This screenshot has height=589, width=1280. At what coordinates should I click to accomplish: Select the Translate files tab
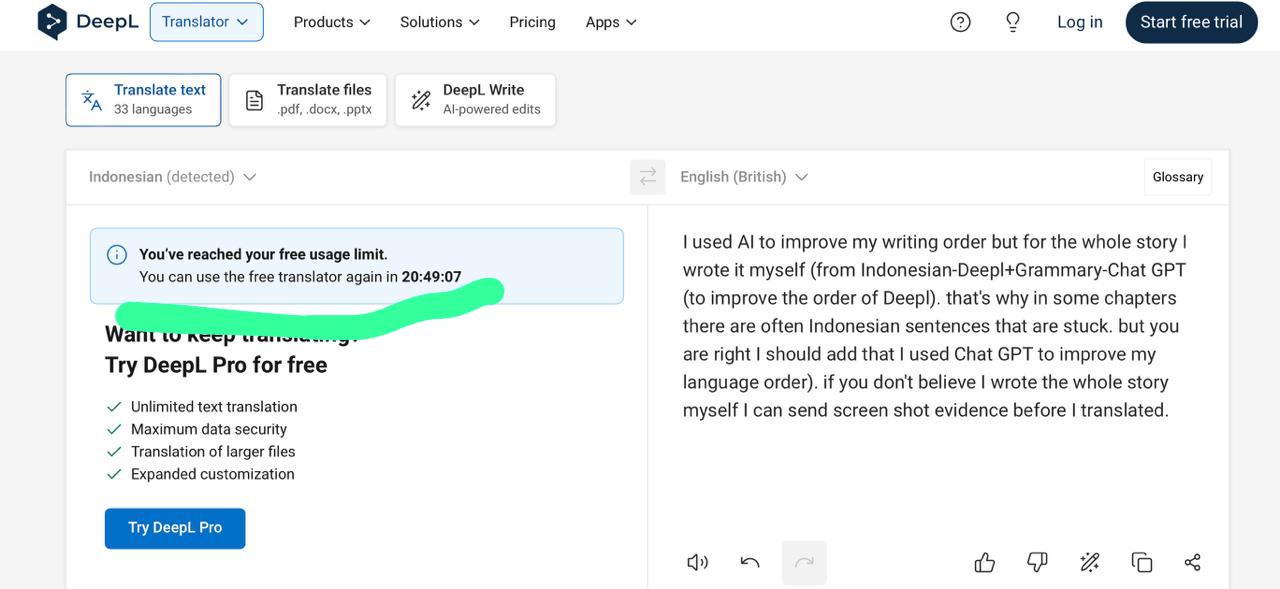308,100
